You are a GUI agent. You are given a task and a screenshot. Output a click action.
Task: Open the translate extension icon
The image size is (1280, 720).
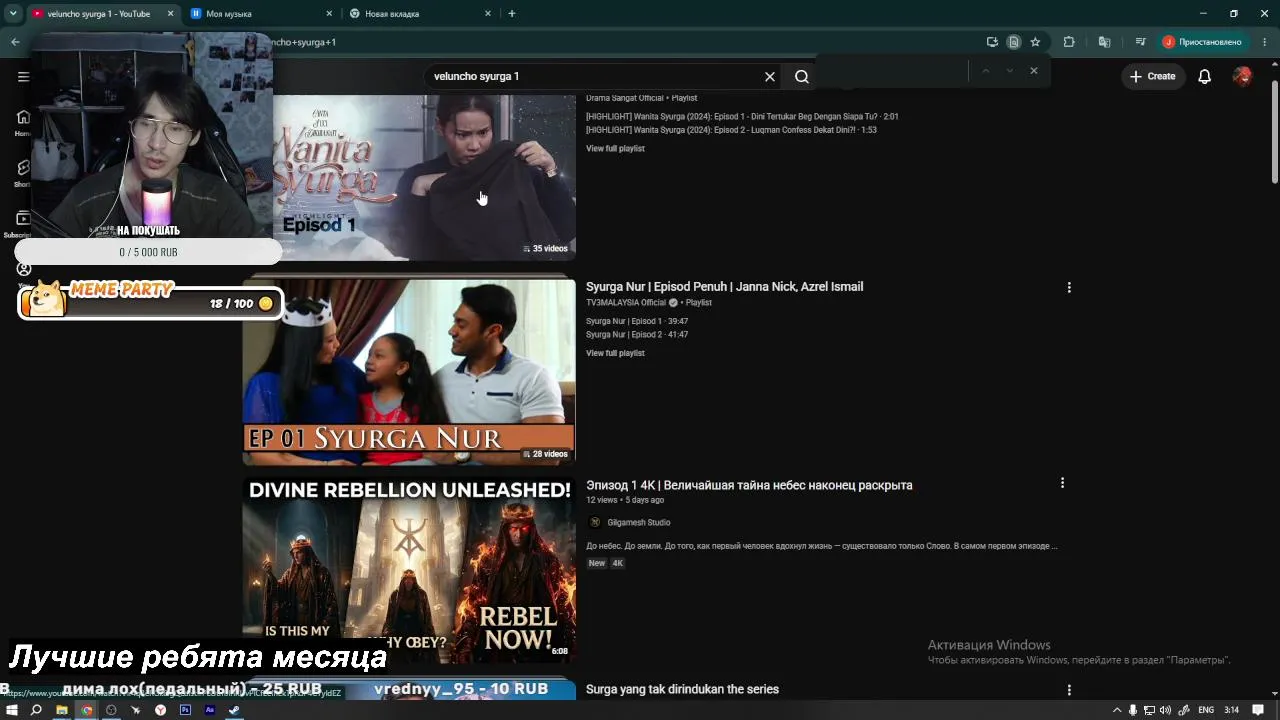[x=1104, y=42]
